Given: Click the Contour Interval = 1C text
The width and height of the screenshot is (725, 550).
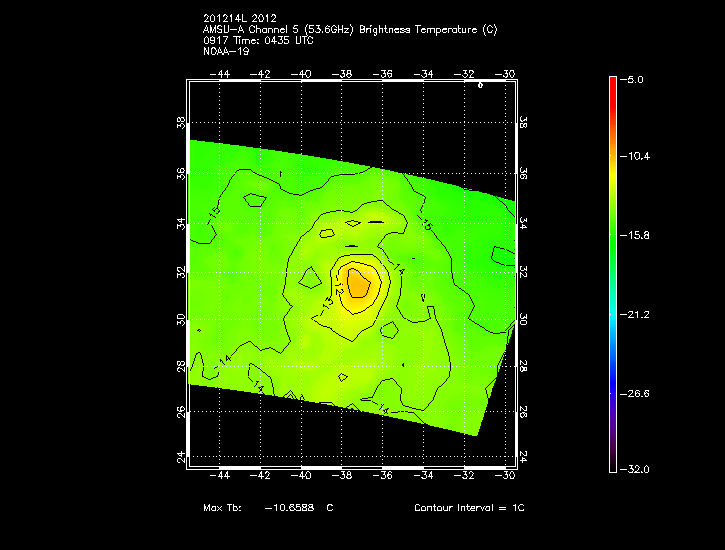Looking at the screenshot, I should coord(469,508).
